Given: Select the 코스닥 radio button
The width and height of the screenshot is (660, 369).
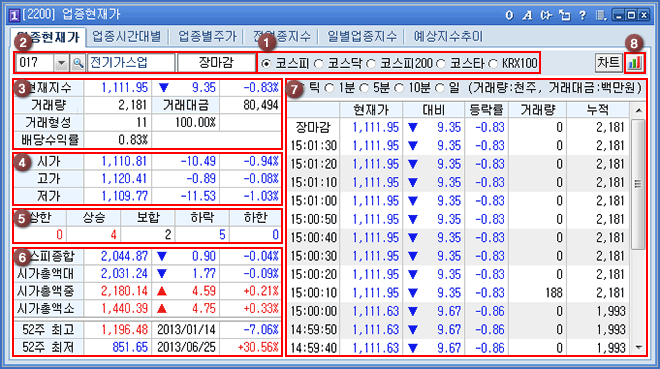Looking at the screenshot, I should pyautogui.click(x=319, y=64).
